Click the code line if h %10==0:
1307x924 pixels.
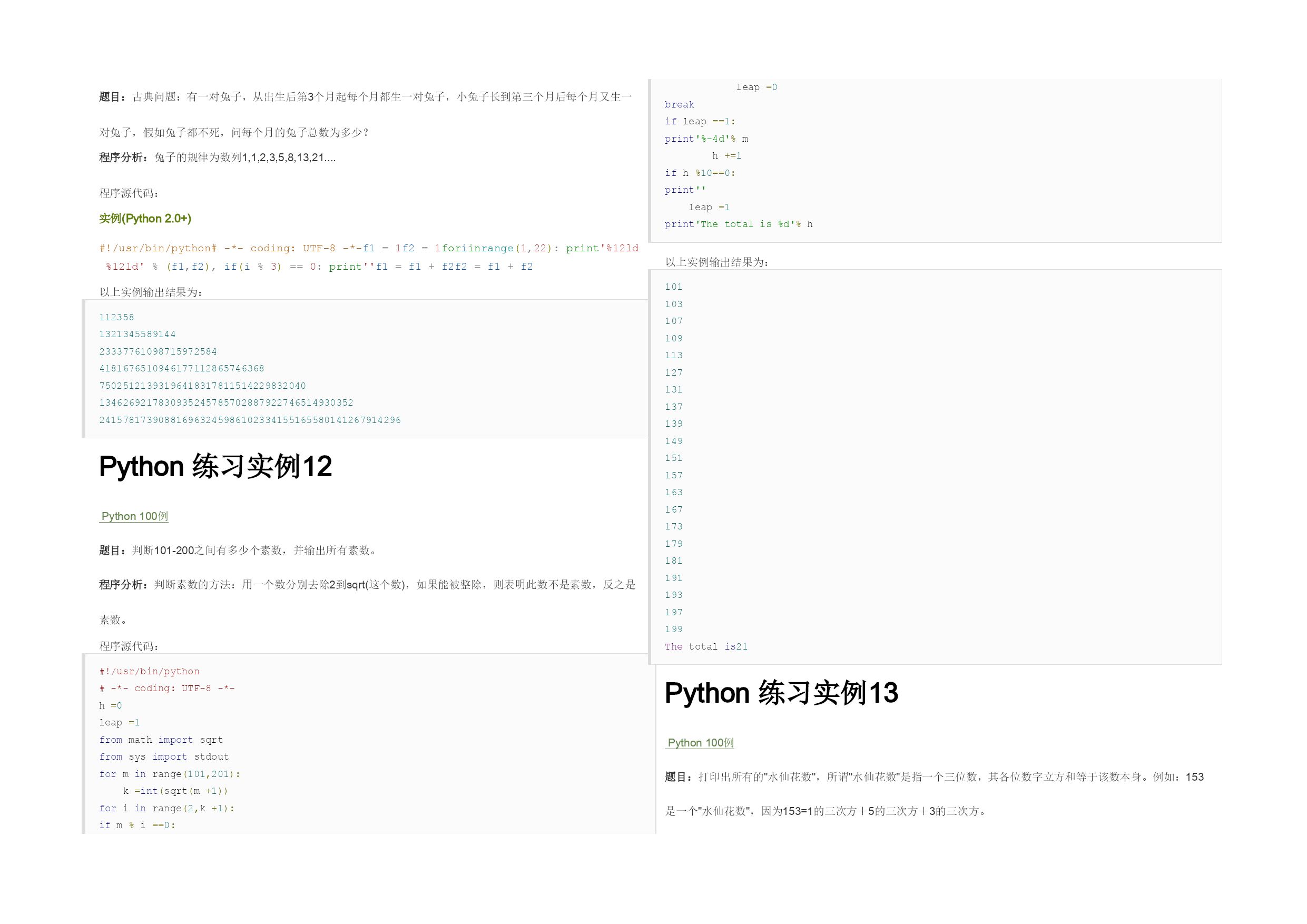[700, 173]
